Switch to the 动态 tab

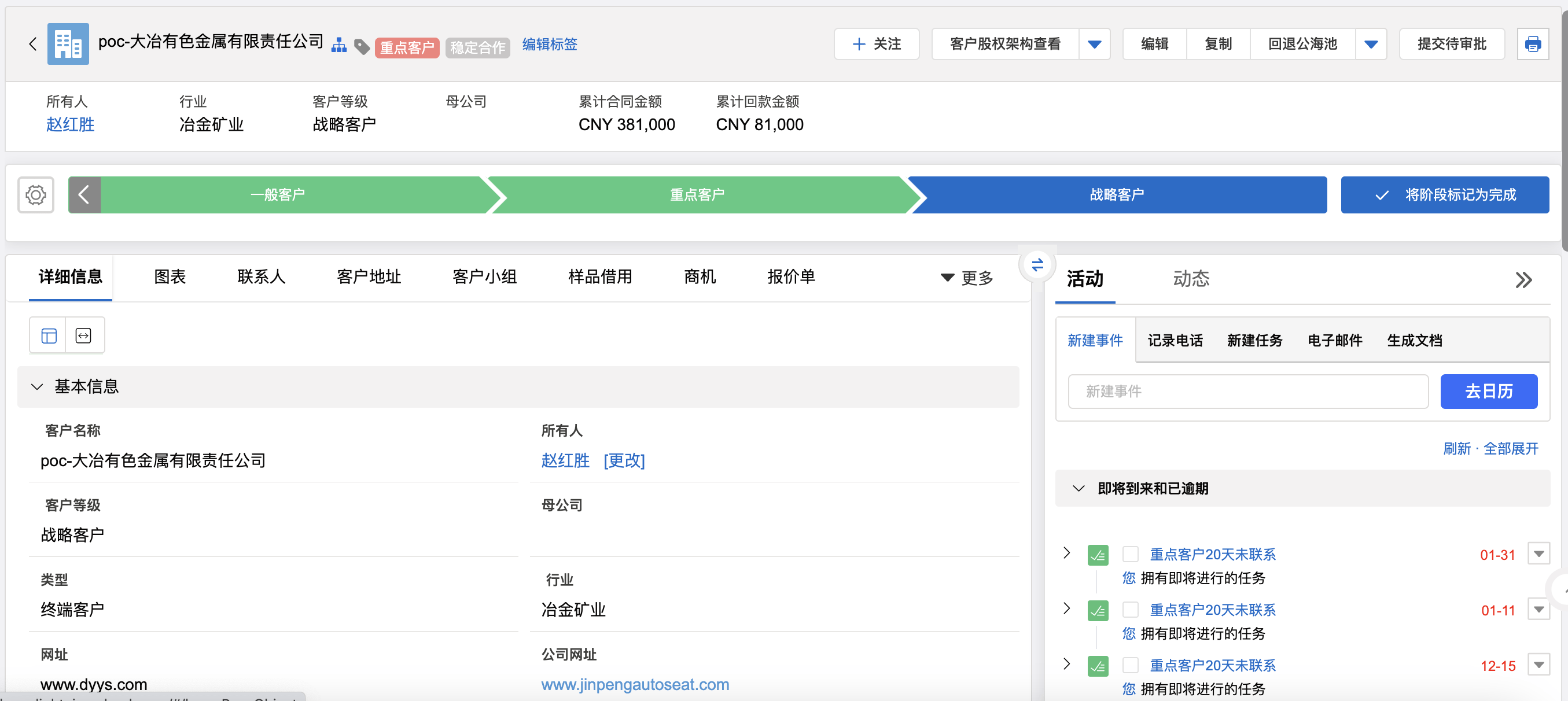1191,279
